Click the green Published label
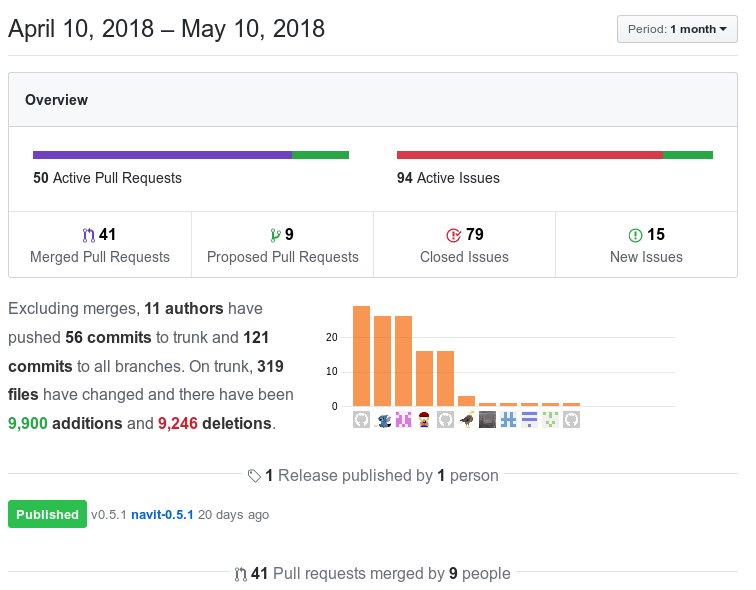Viewport: 756px width, 590px height. pyautogui.click(x=47, y=514)
